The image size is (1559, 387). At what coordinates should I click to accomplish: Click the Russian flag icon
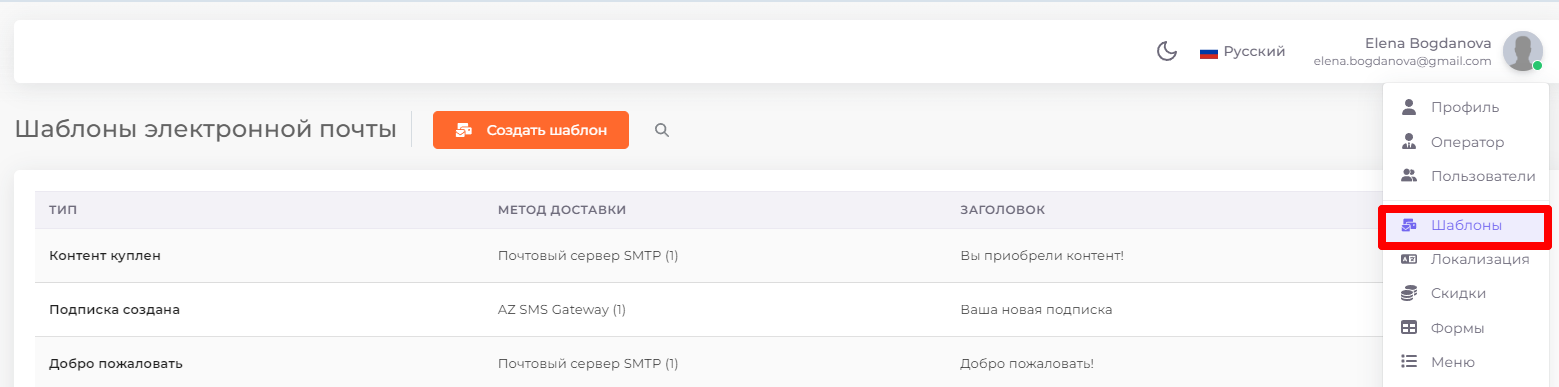coord(1208,52)
